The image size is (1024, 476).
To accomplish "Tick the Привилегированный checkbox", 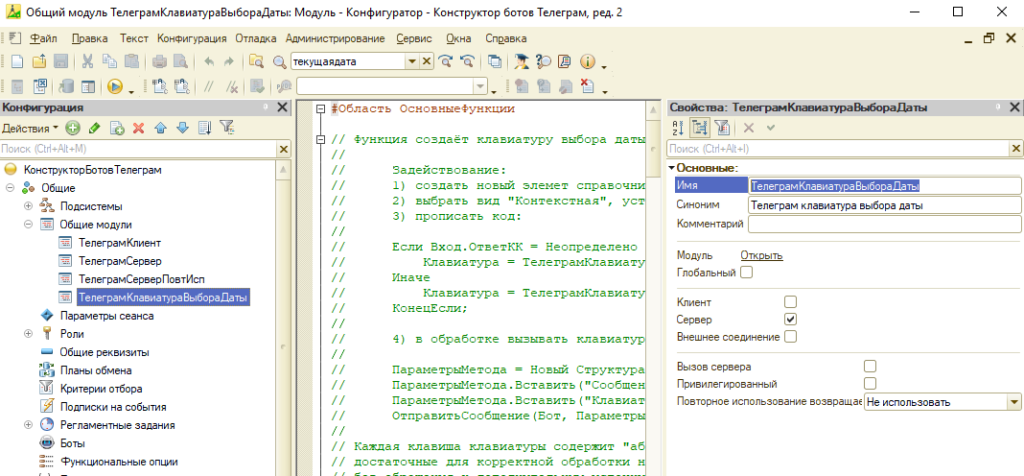I will 870,384.
